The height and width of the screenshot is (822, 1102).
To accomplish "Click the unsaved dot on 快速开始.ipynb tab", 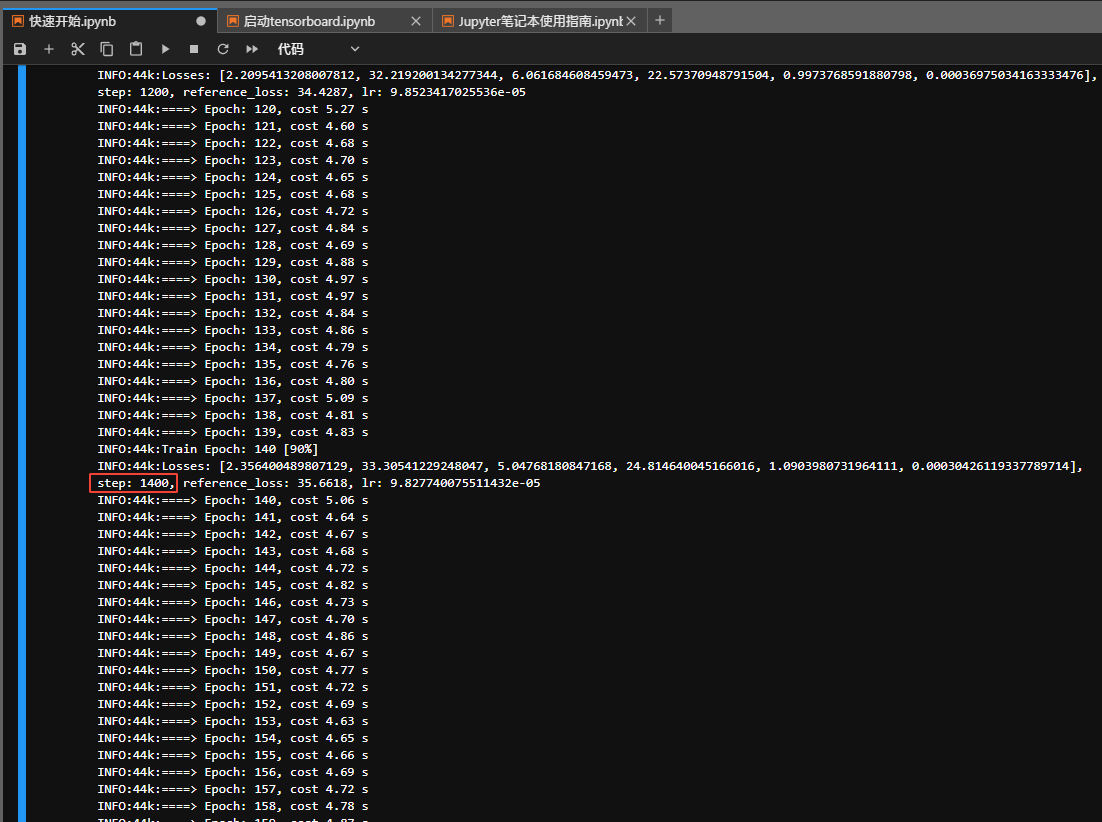I will click(x=201, y=21).
